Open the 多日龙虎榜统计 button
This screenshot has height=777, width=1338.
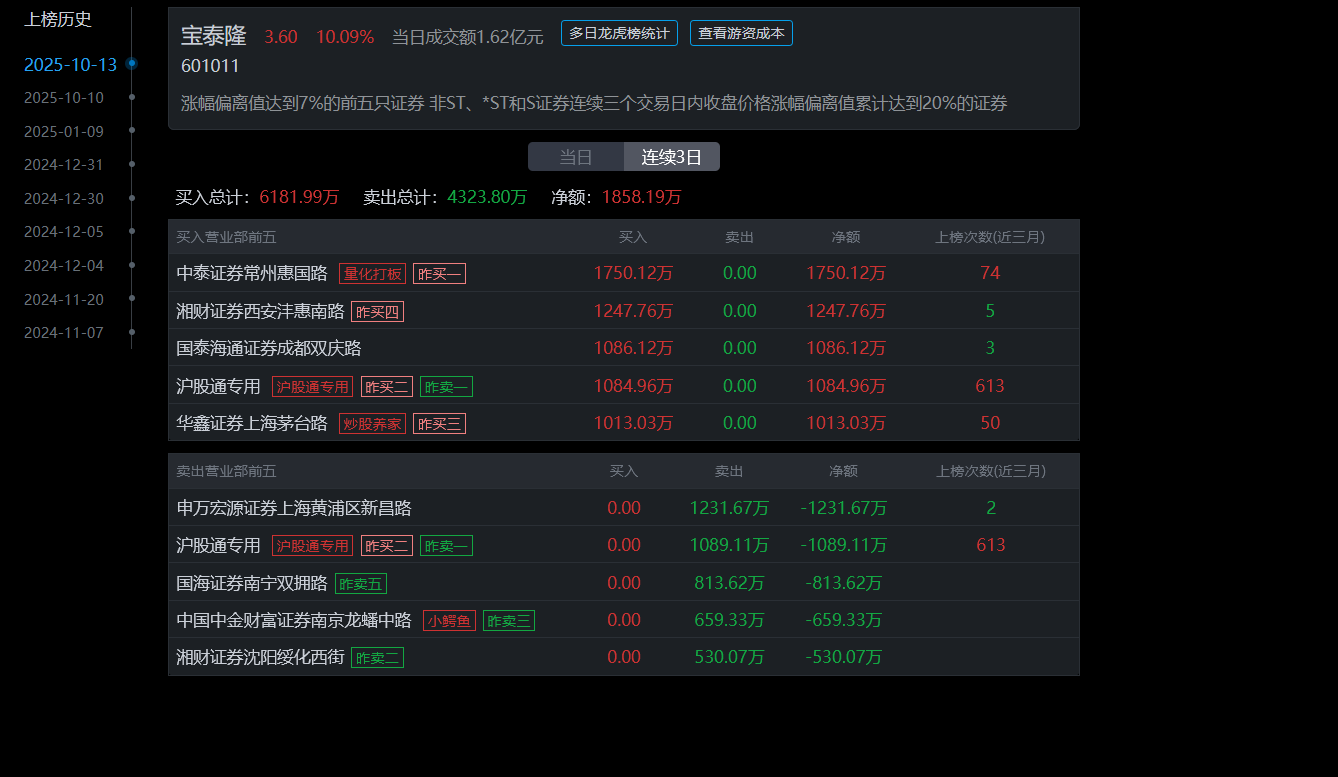[619, 33]
